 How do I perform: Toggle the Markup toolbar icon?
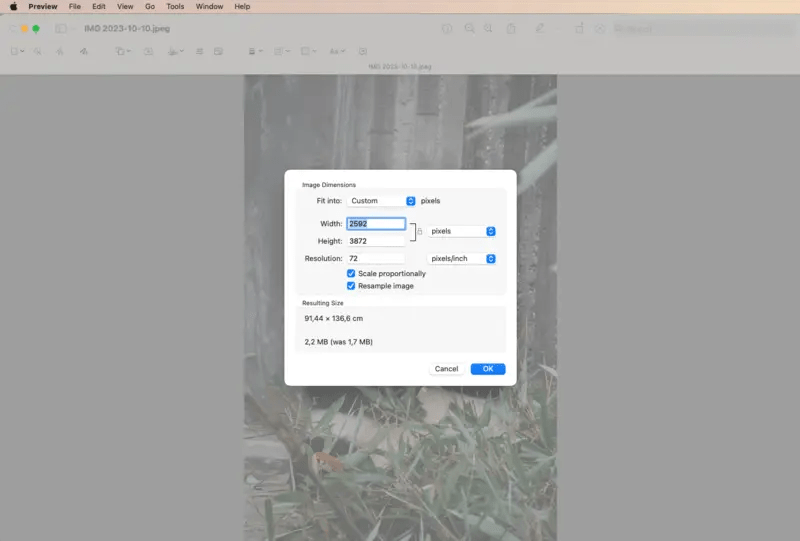coord(600,29)
